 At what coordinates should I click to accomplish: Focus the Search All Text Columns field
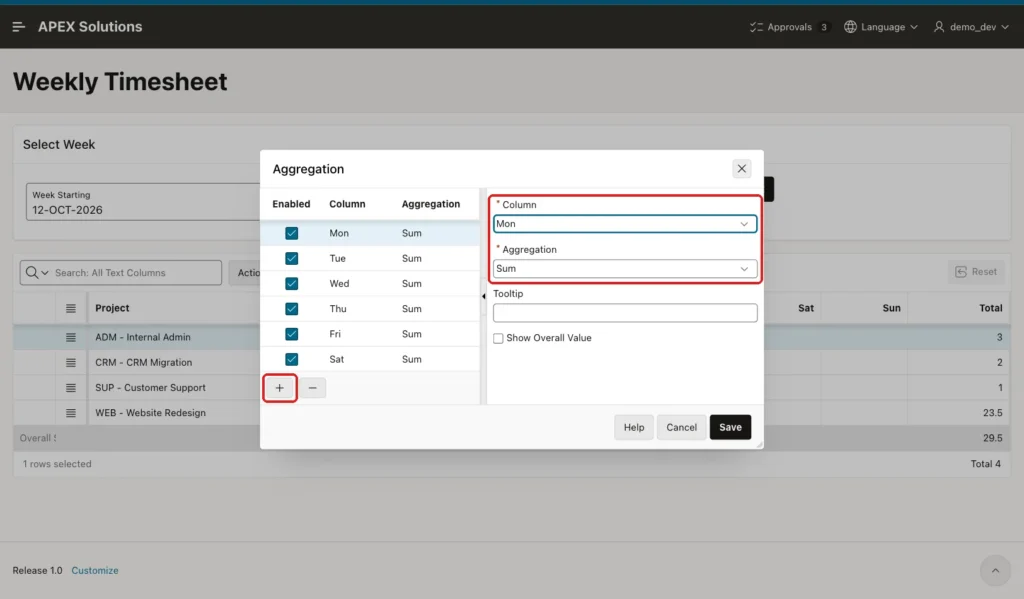point(136,273)
